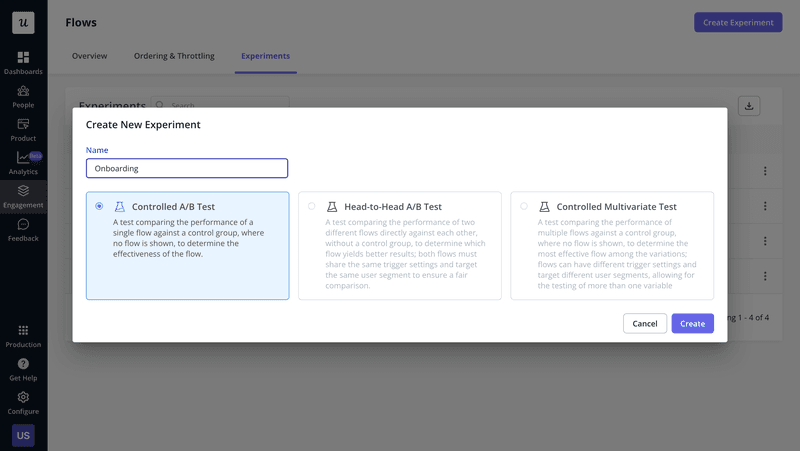This screenshot has width=800, height=451.
Task: Open Dashboards from the sidebar
Action: pyautogui.click(x=23, y=58)
